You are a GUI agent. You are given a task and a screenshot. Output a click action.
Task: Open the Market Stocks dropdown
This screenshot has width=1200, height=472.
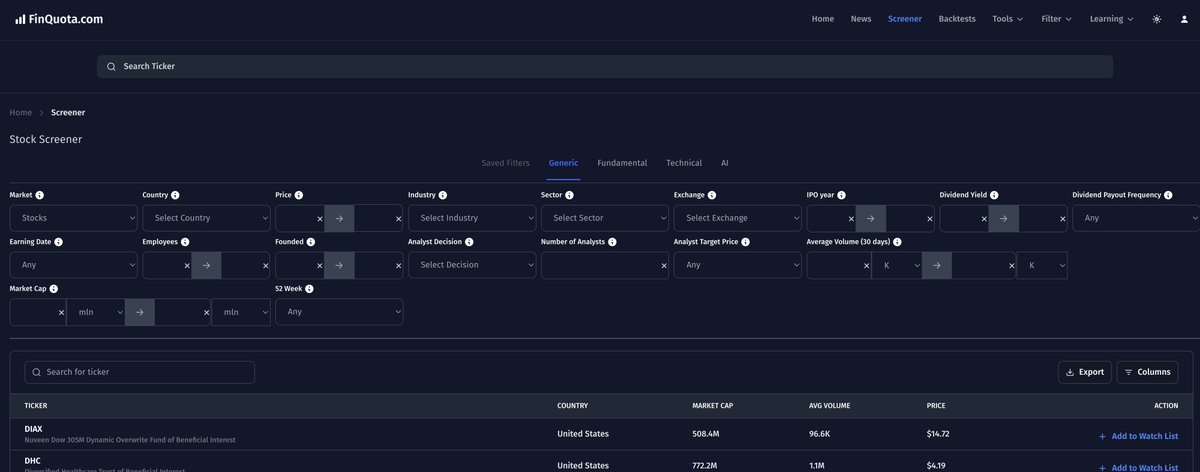tap(74, 218)
